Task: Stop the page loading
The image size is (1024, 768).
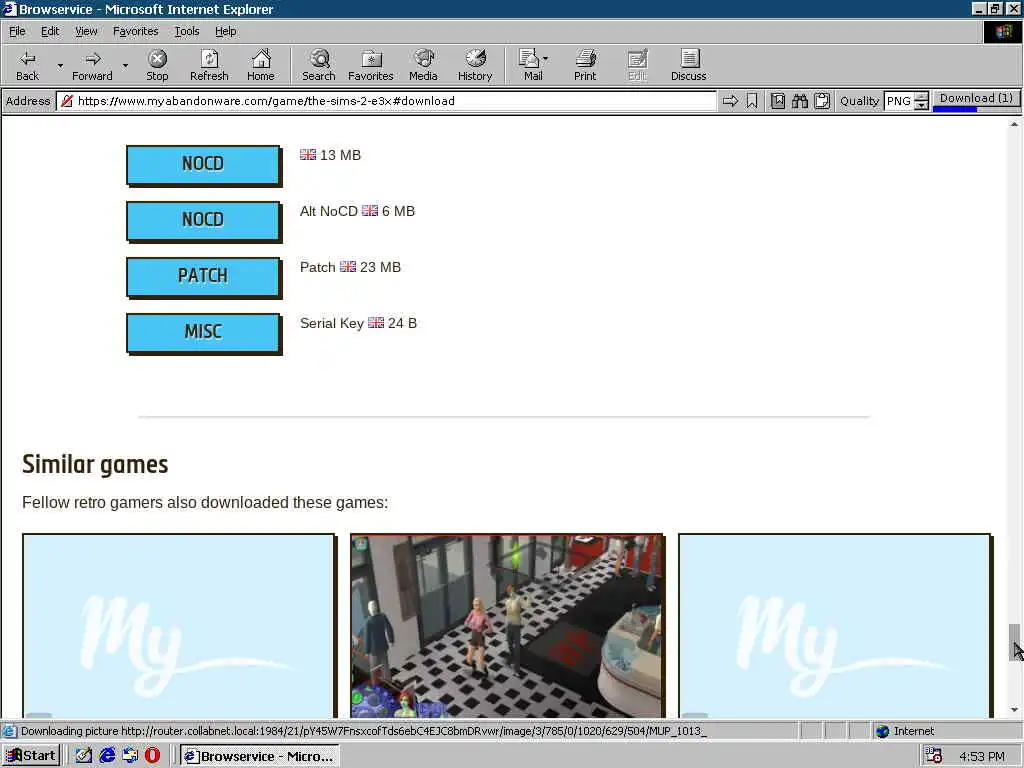Action: click(x=157, y=66)
